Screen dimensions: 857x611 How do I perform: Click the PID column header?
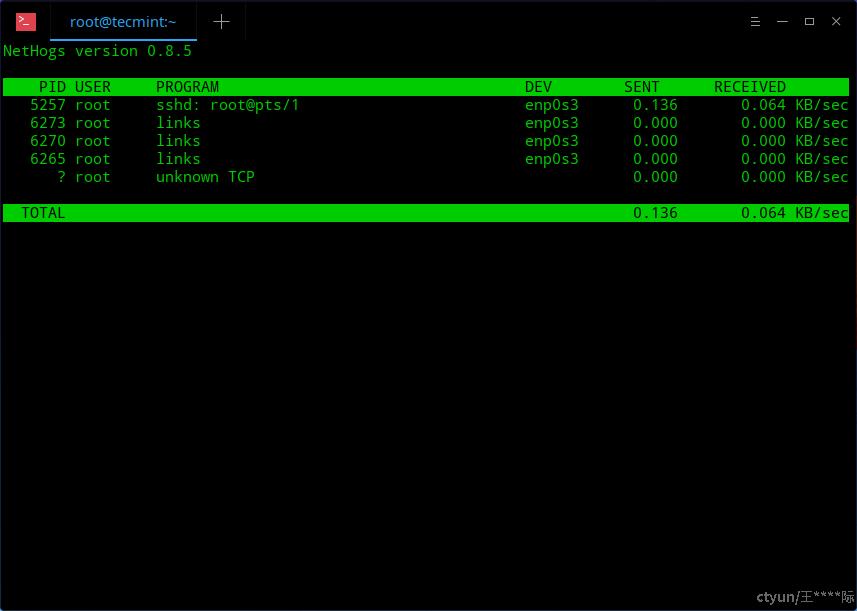(52, 87)
